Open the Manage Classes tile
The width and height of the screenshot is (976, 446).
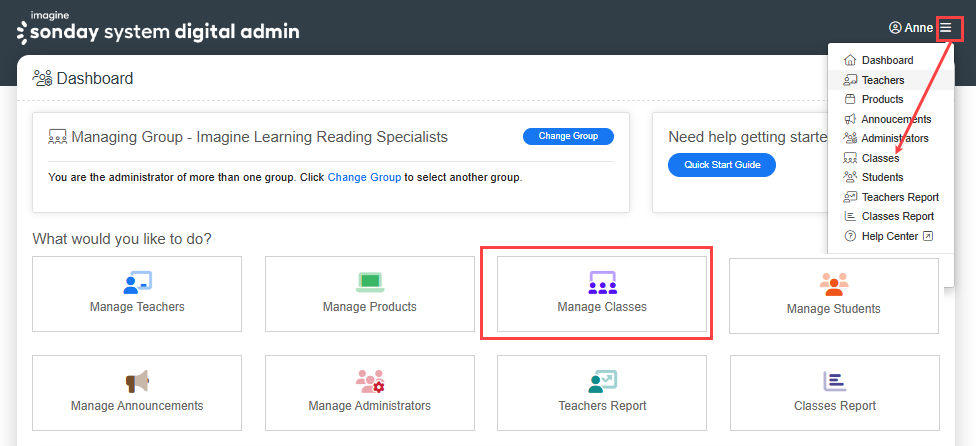click(602, 294)
